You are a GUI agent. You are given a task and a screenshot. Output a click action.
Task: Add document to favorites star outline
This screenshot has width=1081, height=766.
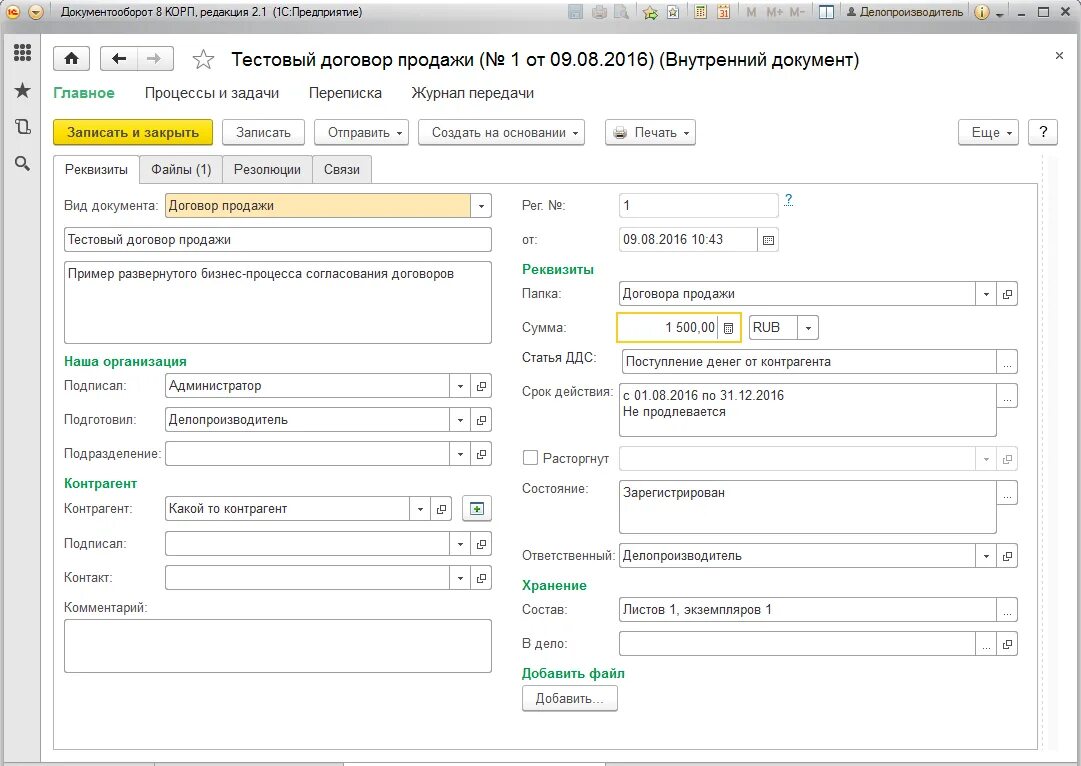(203, 60)
